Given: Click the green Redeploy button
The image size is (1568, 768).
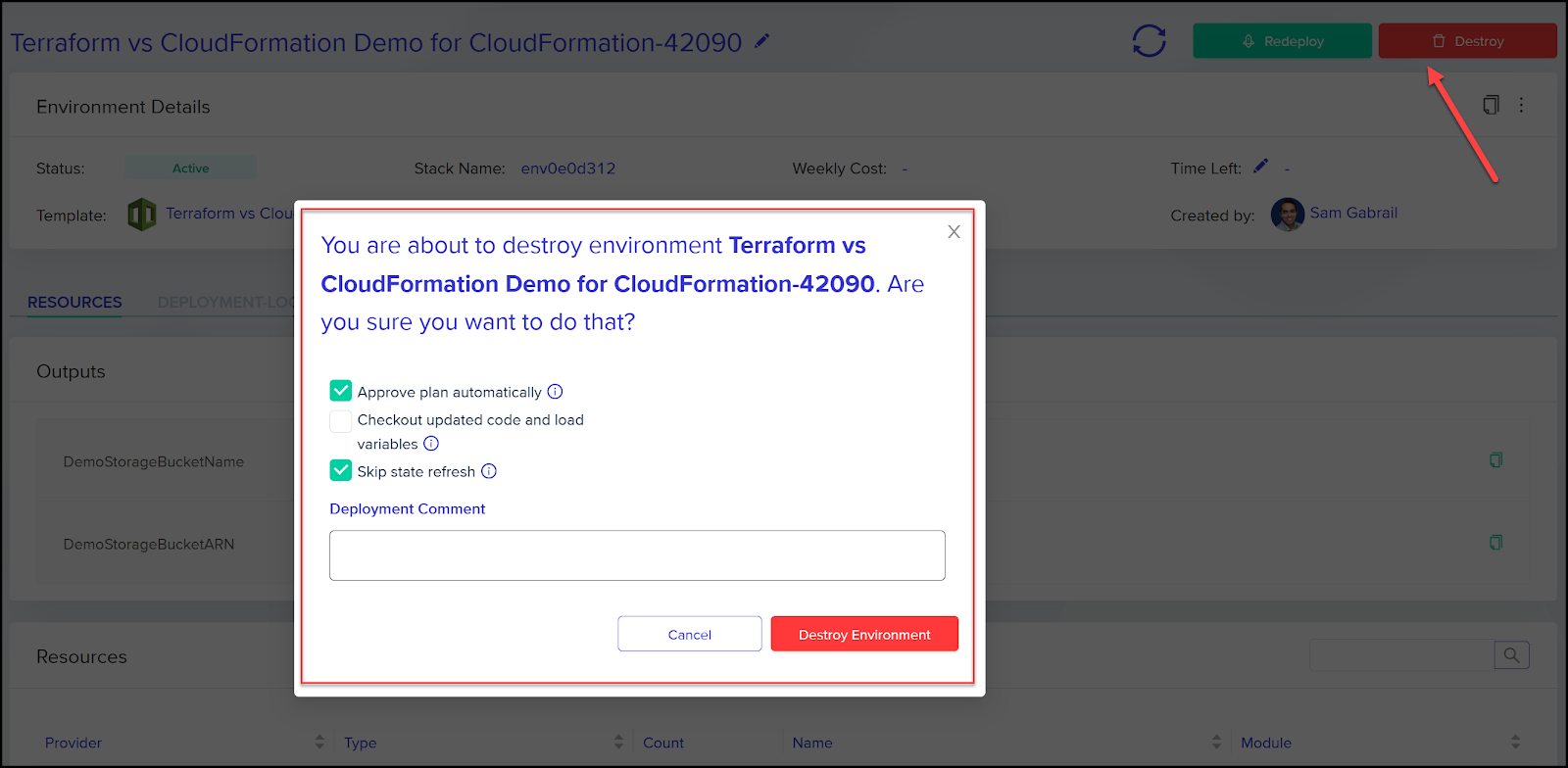Looking at the screenshot, I should tap(1282, 41).
